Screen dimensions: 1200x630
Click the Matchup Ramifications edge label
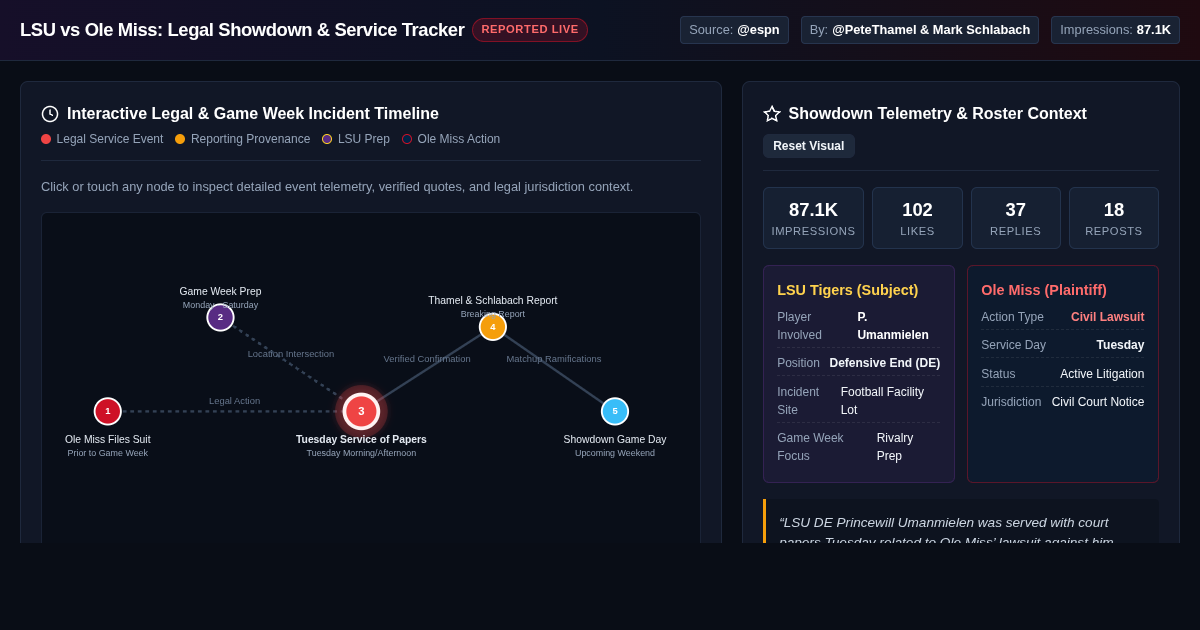554,359
